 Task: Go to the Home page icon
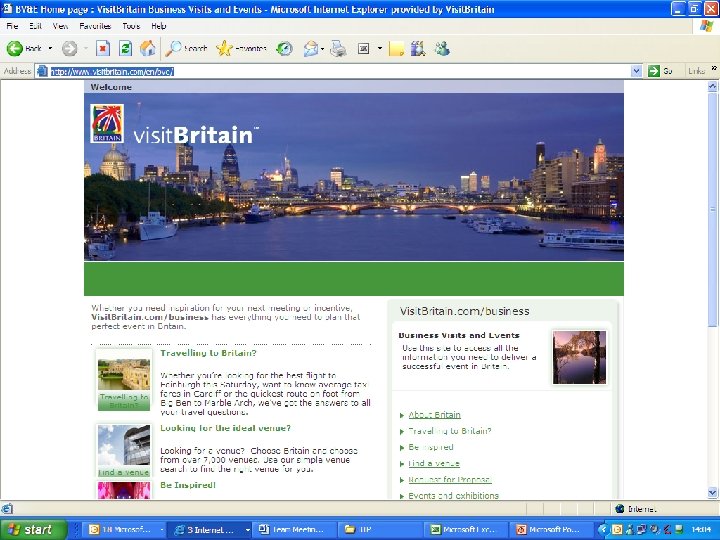[x=147, y=48]
